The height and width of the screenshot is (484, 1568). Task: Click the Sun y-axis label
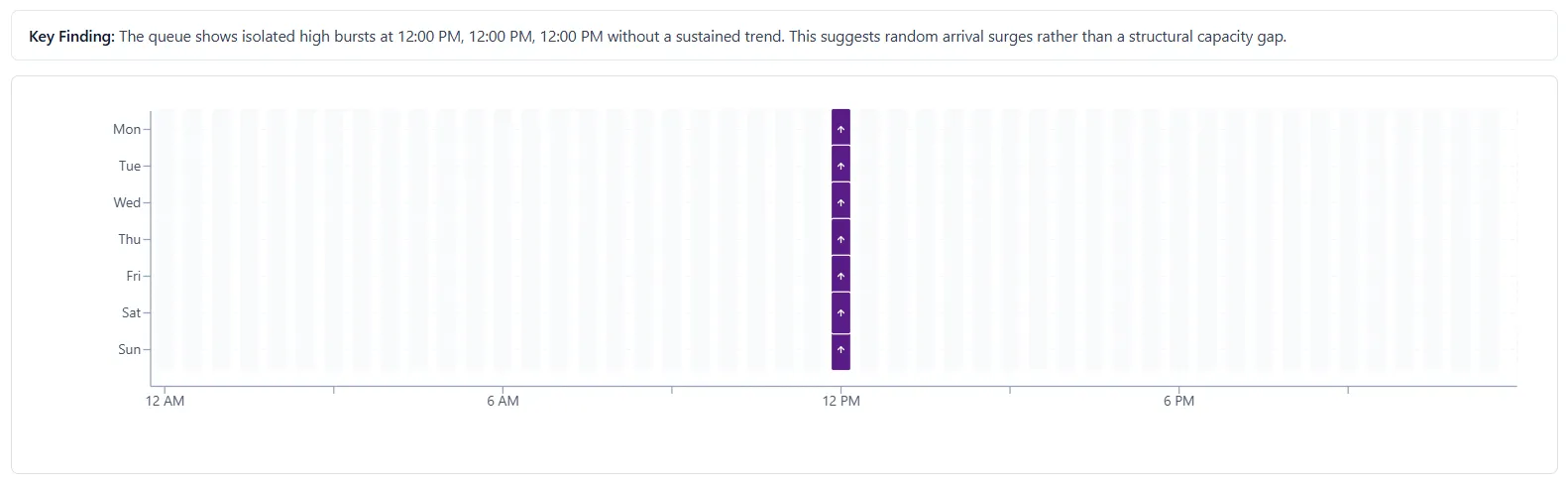130,349
